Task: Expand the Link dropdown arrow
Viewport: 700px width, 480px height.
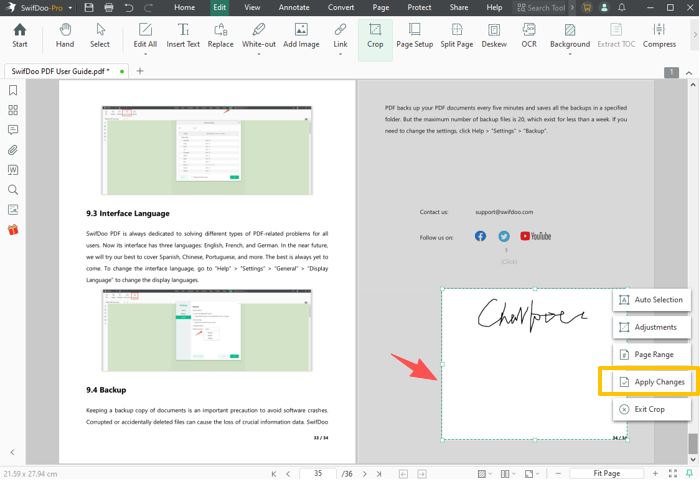Action: [x=340, y=54]
